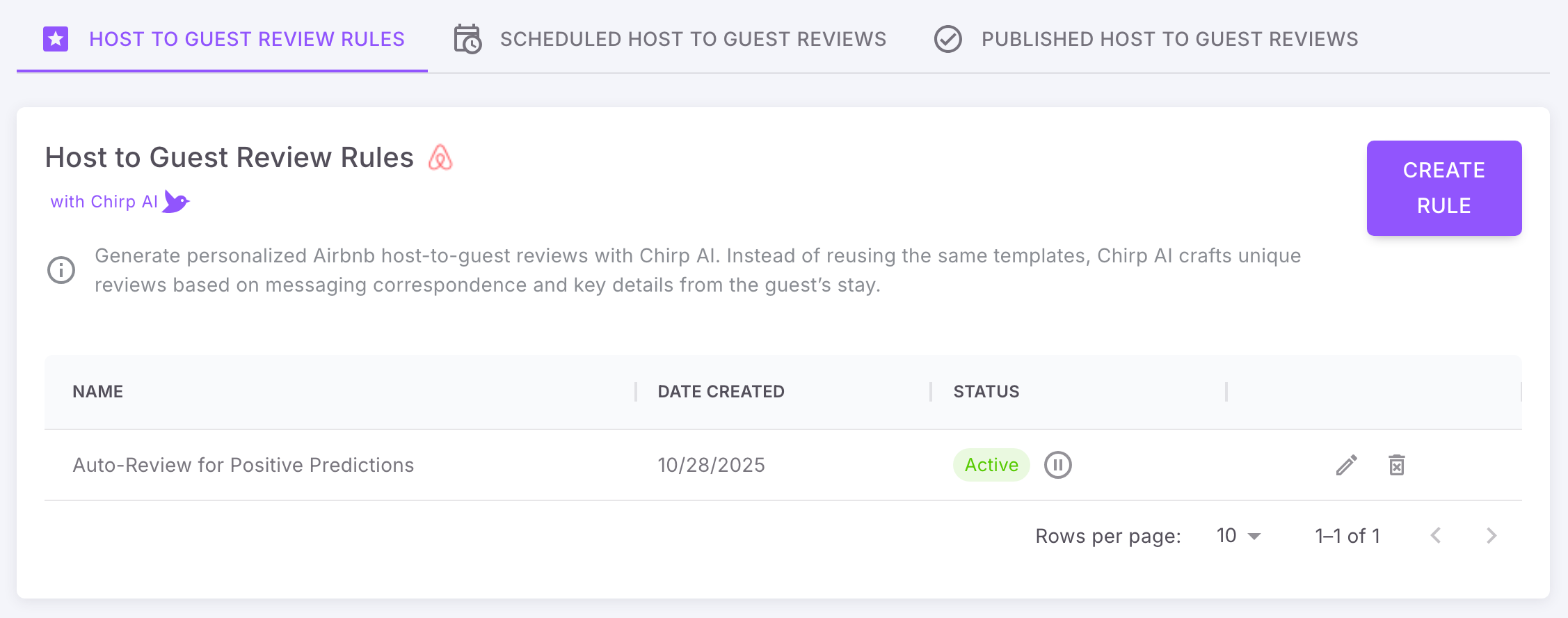Screen dimensions: 1568x618
Task: Click the checkmark circle published reviews icon
Action: (x=947, y=39)
